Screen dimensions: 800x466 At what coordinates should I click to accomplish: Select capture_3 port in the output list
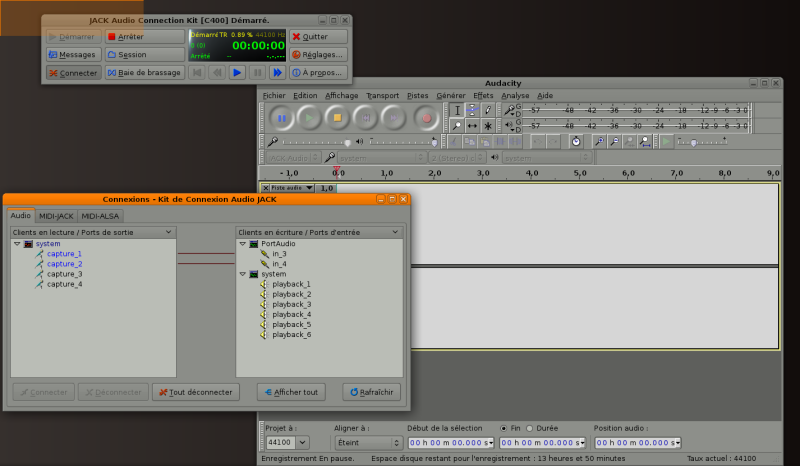pos(64,274)
